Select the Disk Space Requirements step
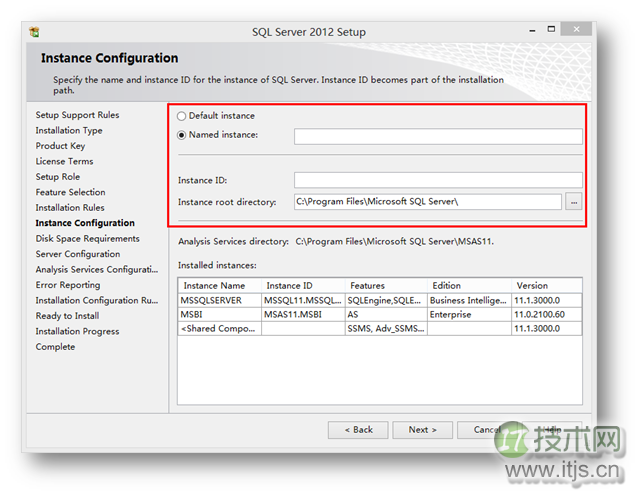Screen dimensions: 639x495 tap(88, 239)
